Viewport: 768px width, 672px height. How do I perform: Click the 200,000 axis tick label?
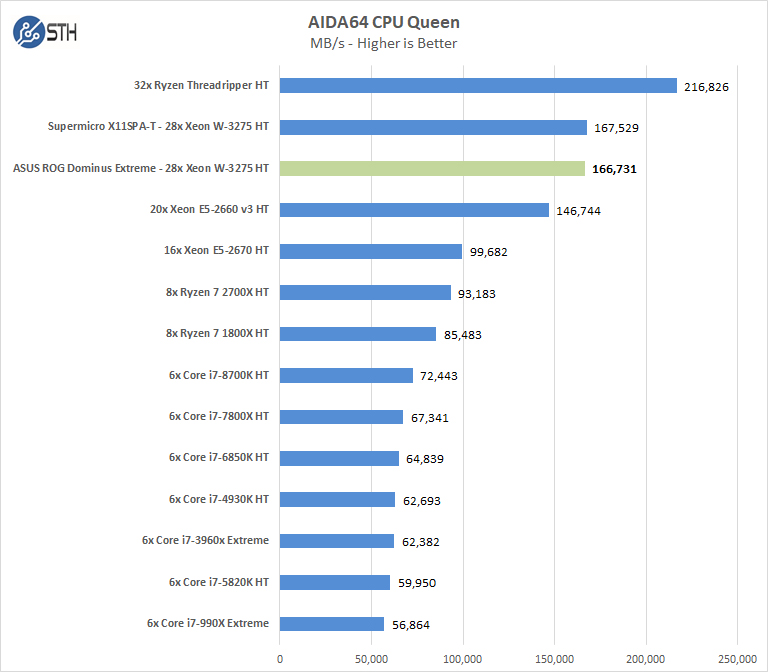tap(646, 659)
